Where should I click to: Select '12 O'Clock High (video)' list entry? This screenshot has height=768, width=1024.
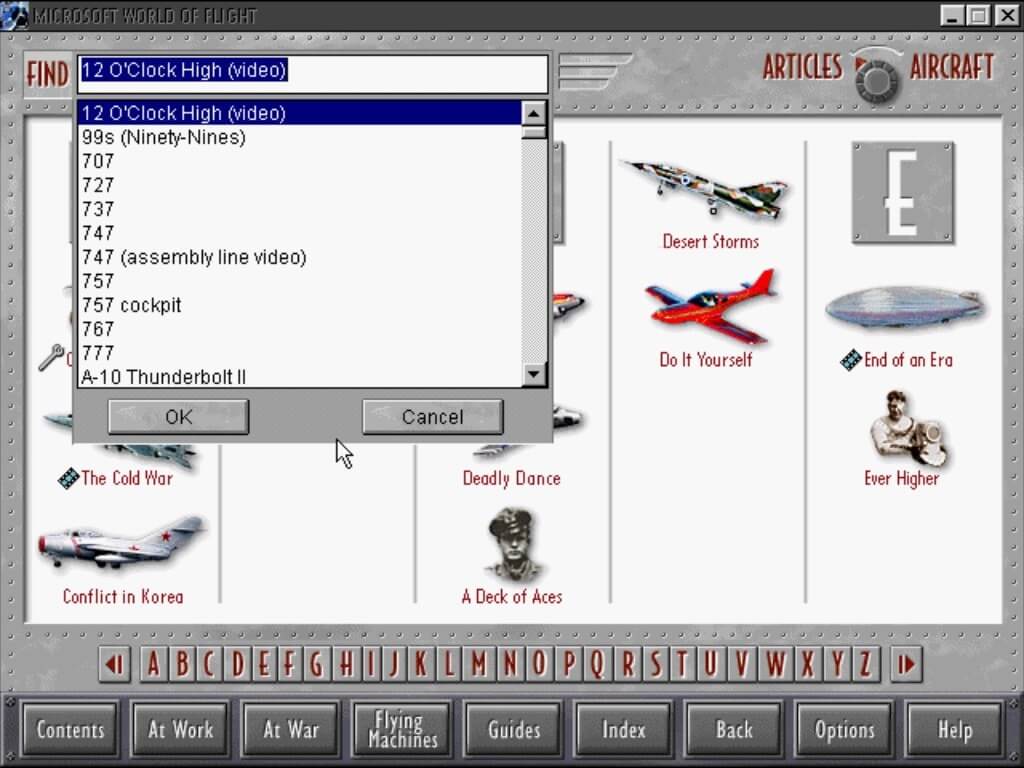[300, 113]
